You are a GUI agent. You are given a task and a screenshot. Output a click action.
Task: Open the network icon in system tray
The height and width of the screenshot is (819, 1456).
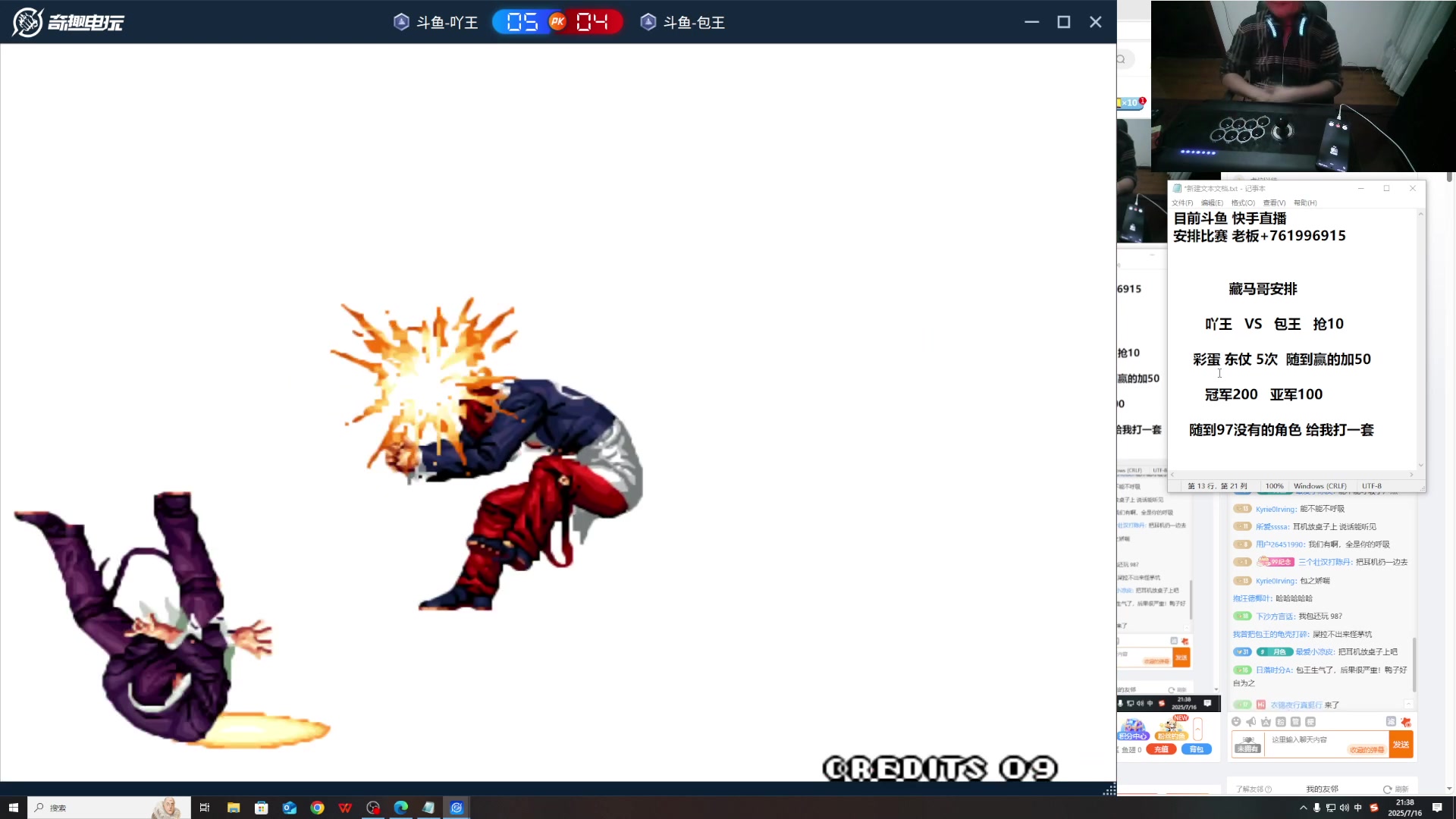(1331, 808)
